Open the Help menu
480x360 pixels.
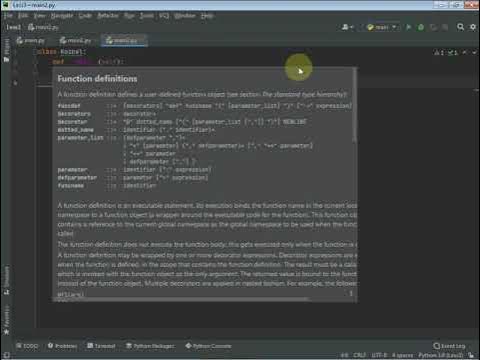207,16
